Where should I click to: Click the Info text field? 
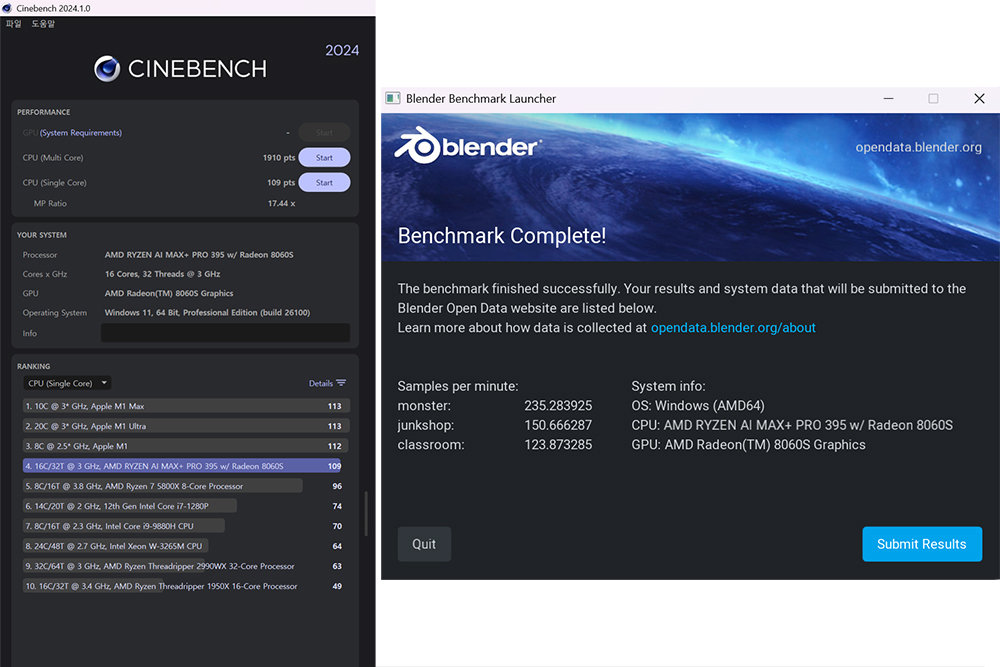click(x=225, y=333)
